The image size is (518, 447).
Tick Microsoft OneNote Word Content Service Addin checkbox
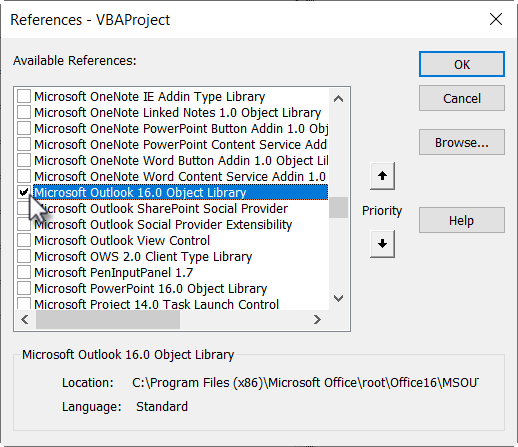click(24, 176)
